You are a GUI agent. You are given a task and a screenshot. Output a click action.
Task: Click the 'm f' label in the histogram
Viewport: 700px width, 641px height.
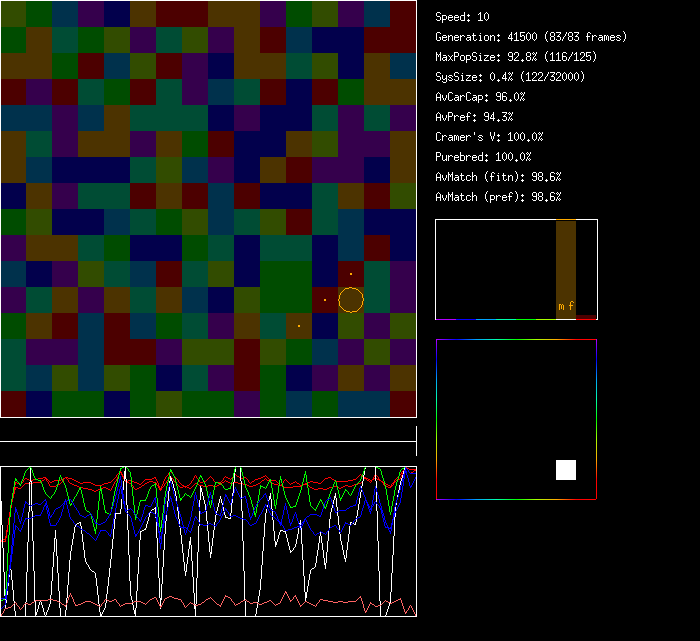point(566,306)
